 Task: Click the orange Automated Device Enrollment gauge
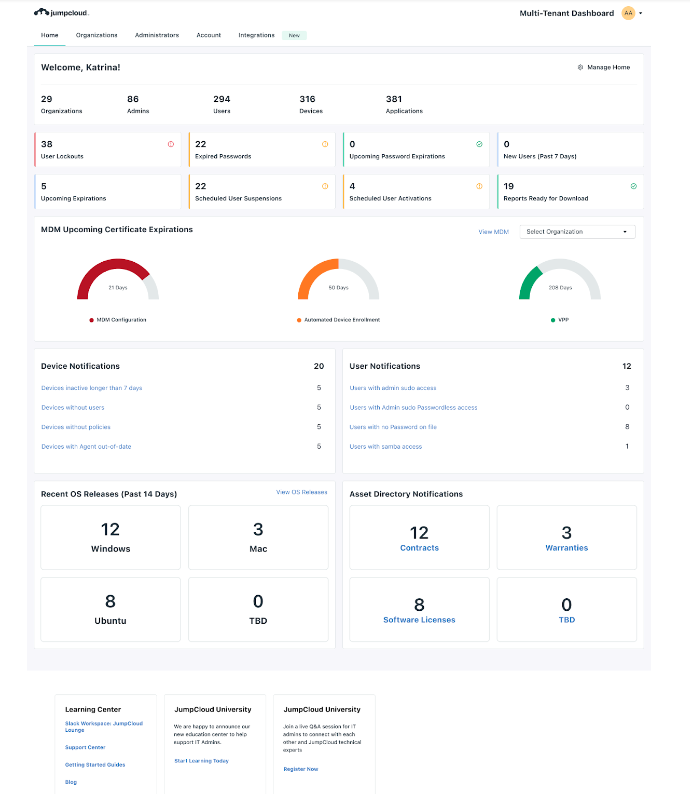tap(339, 280)
